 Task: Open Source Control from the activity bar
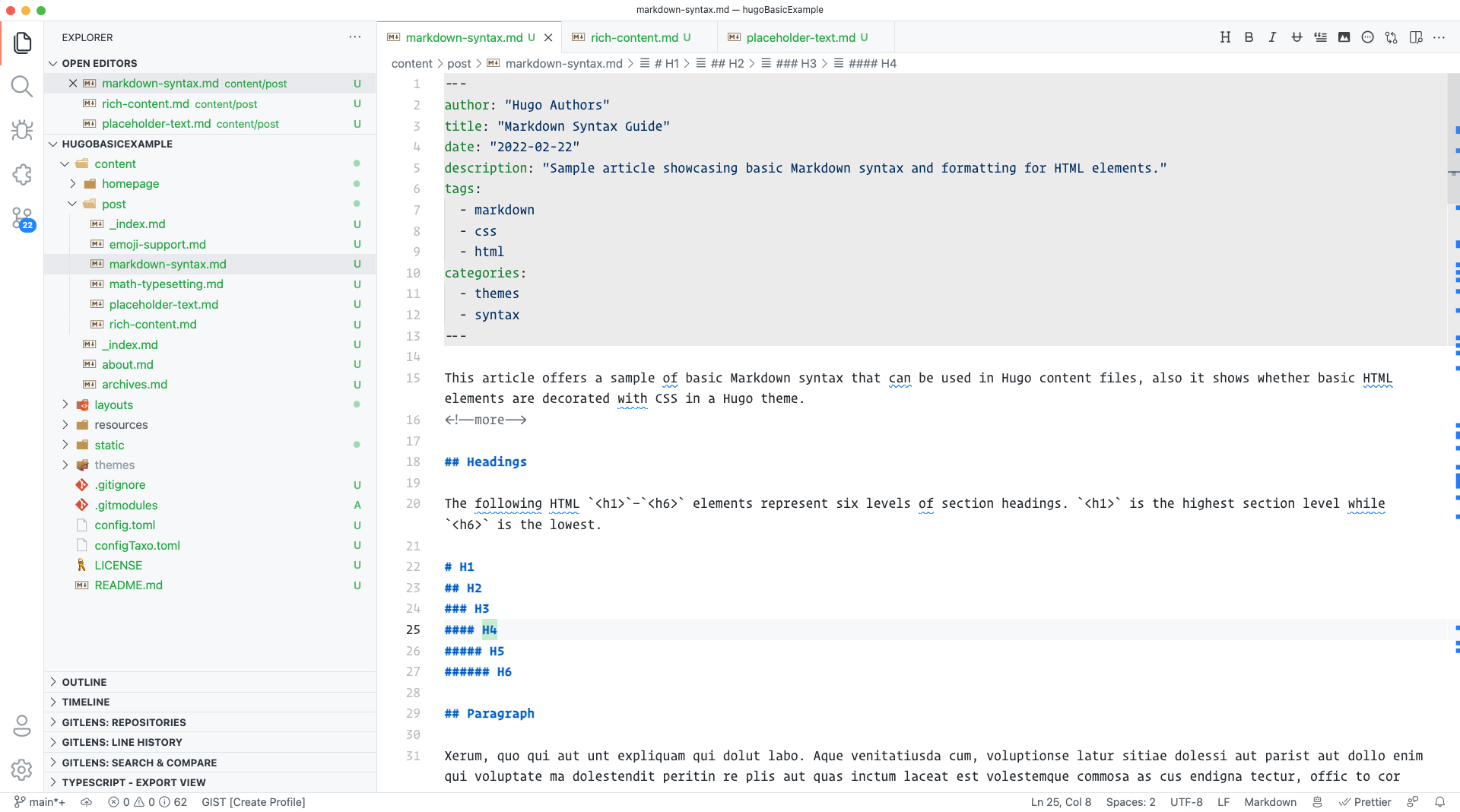(23, 218)
